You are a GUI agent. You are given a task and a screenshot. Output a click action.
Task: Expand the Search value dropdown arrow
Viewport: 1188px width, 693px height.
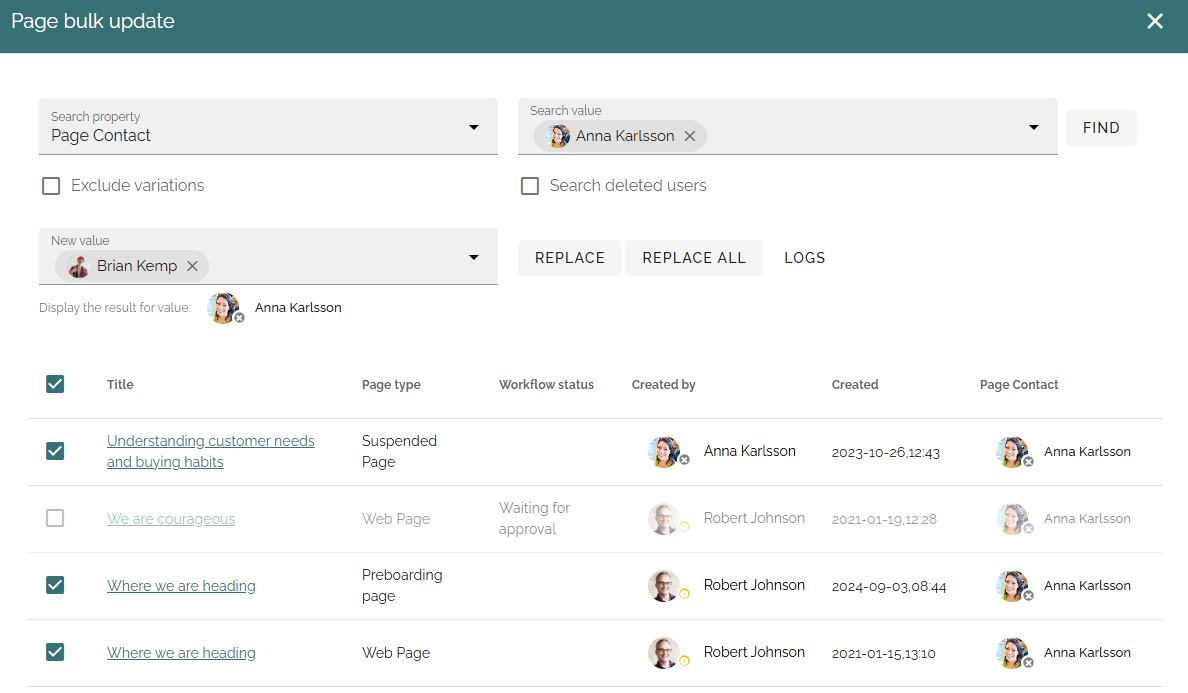[1033, 127]
